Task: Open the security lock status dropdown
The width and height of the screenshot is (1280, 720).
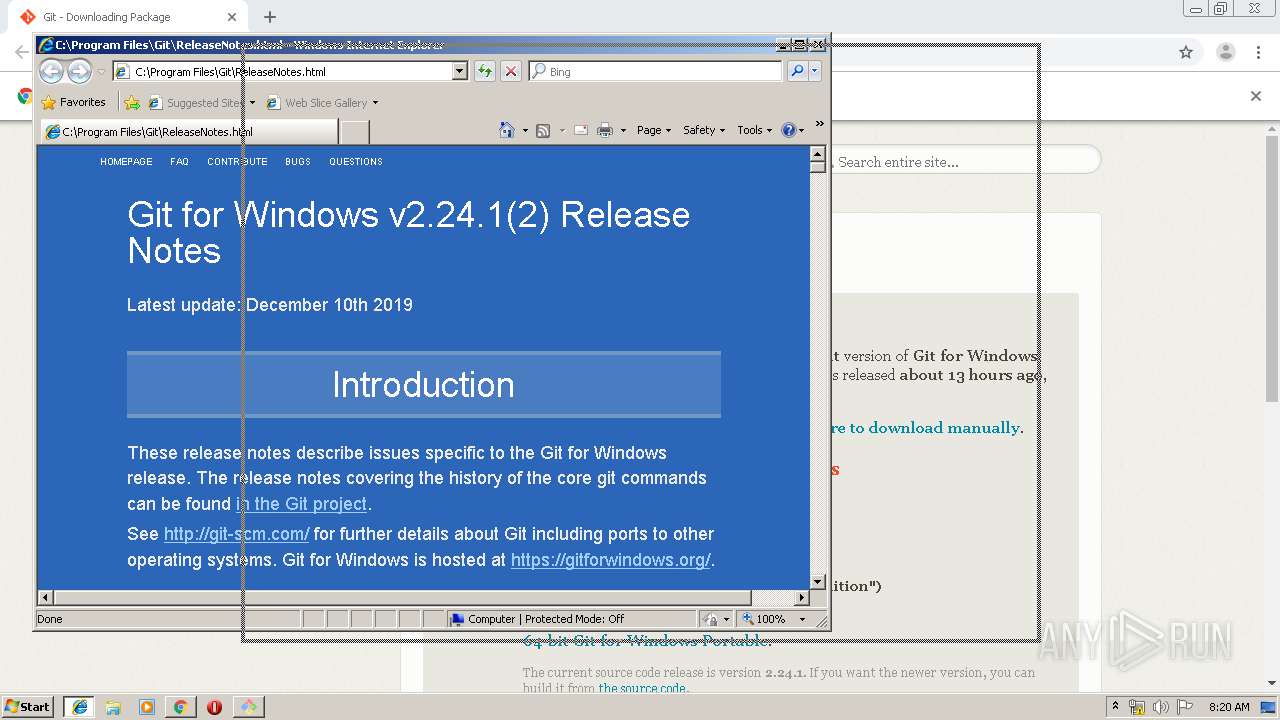Action: pos(716,619)
